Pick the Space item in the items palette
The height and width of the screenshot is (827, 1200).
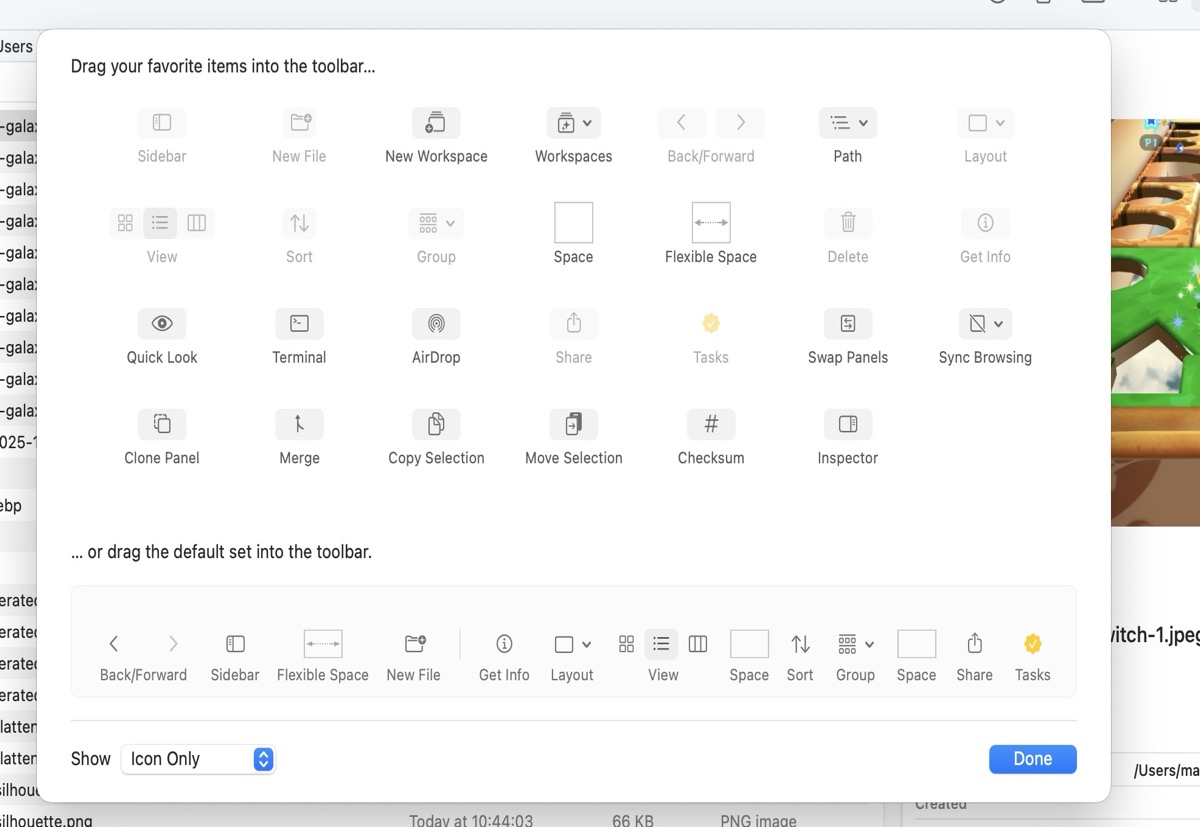click(573, 222)
